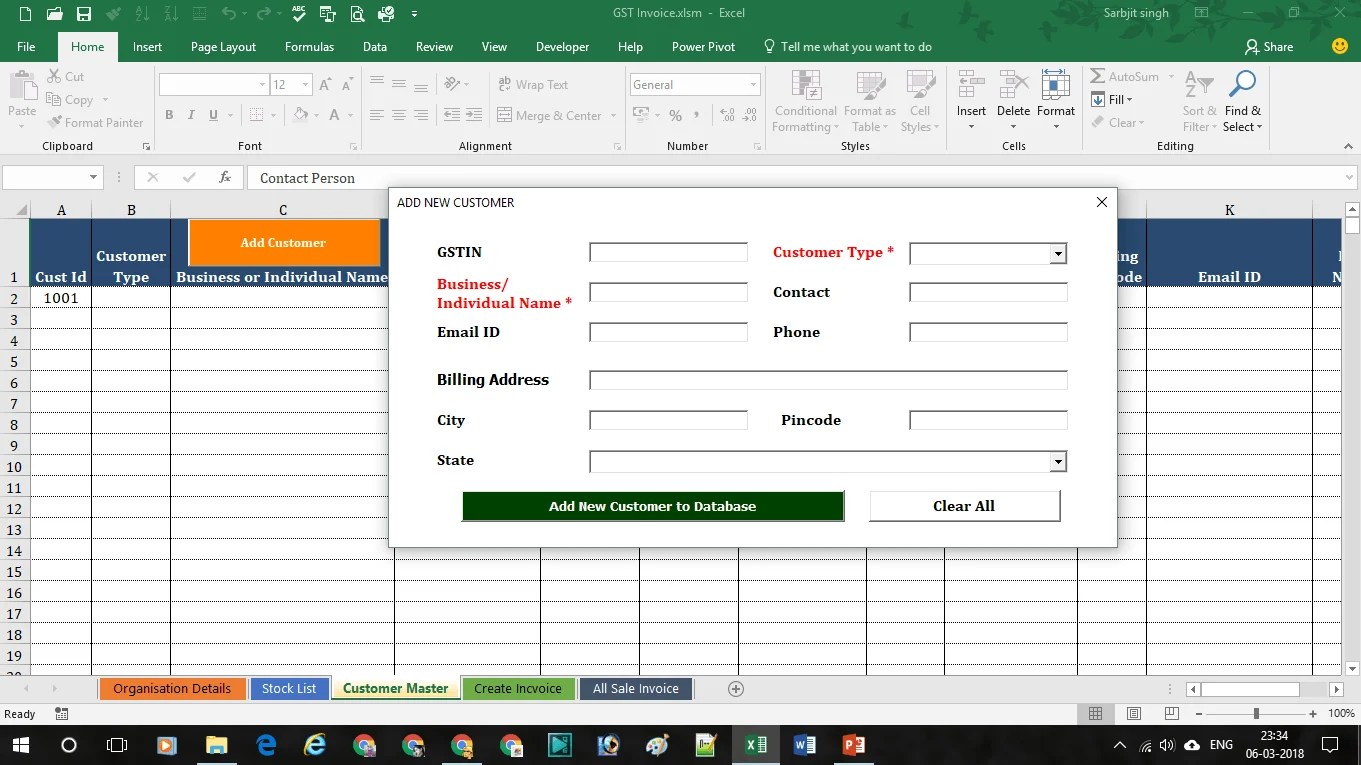Click Add New Customer to Database button
The width and height of the screenshot is (1361, 765).
pyautogui.click(x=652, y=506)
